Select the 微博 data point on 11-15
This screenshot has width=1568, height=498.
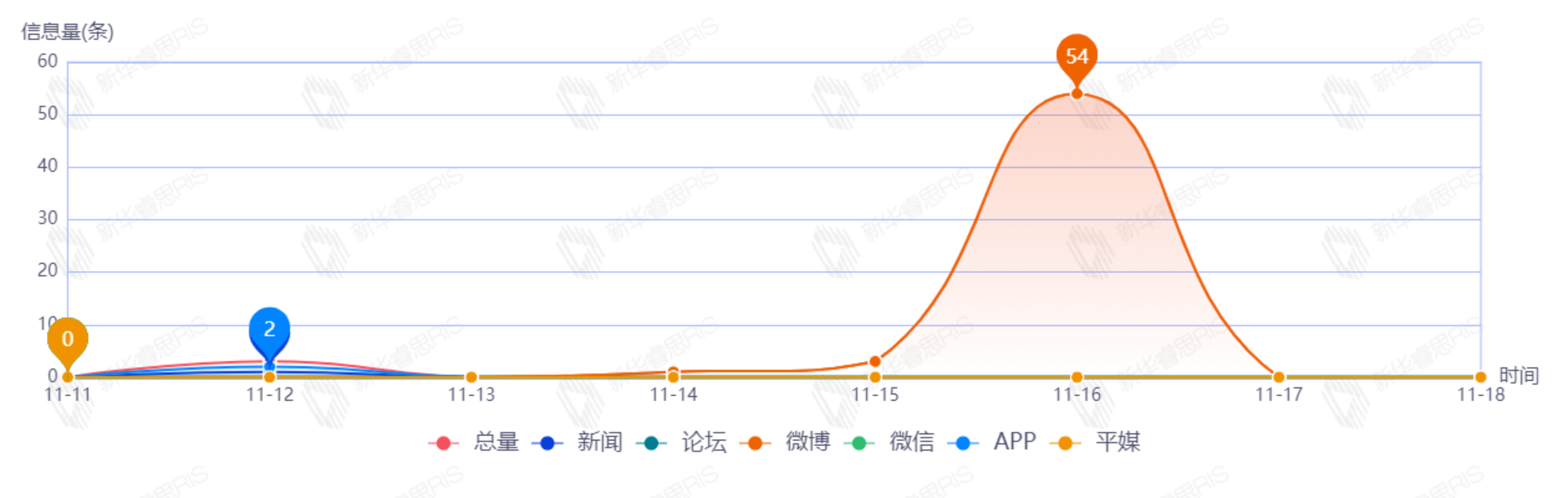875,361
